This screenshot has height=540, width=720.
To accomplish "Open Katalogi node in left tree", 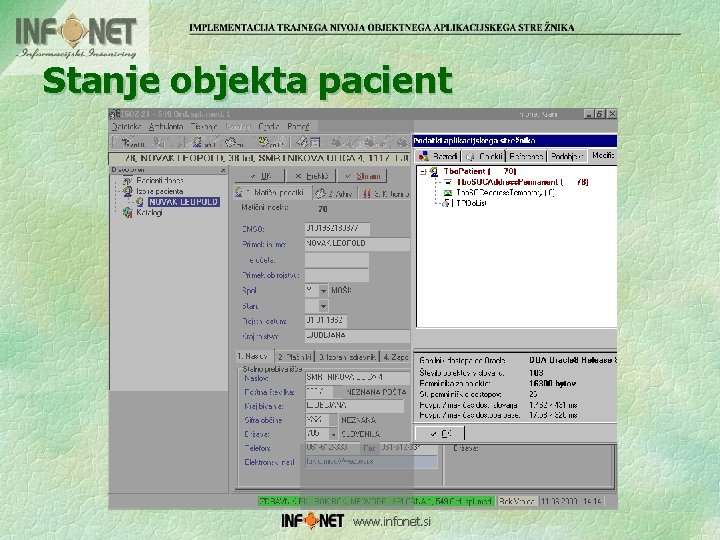I will coord(149,213).
